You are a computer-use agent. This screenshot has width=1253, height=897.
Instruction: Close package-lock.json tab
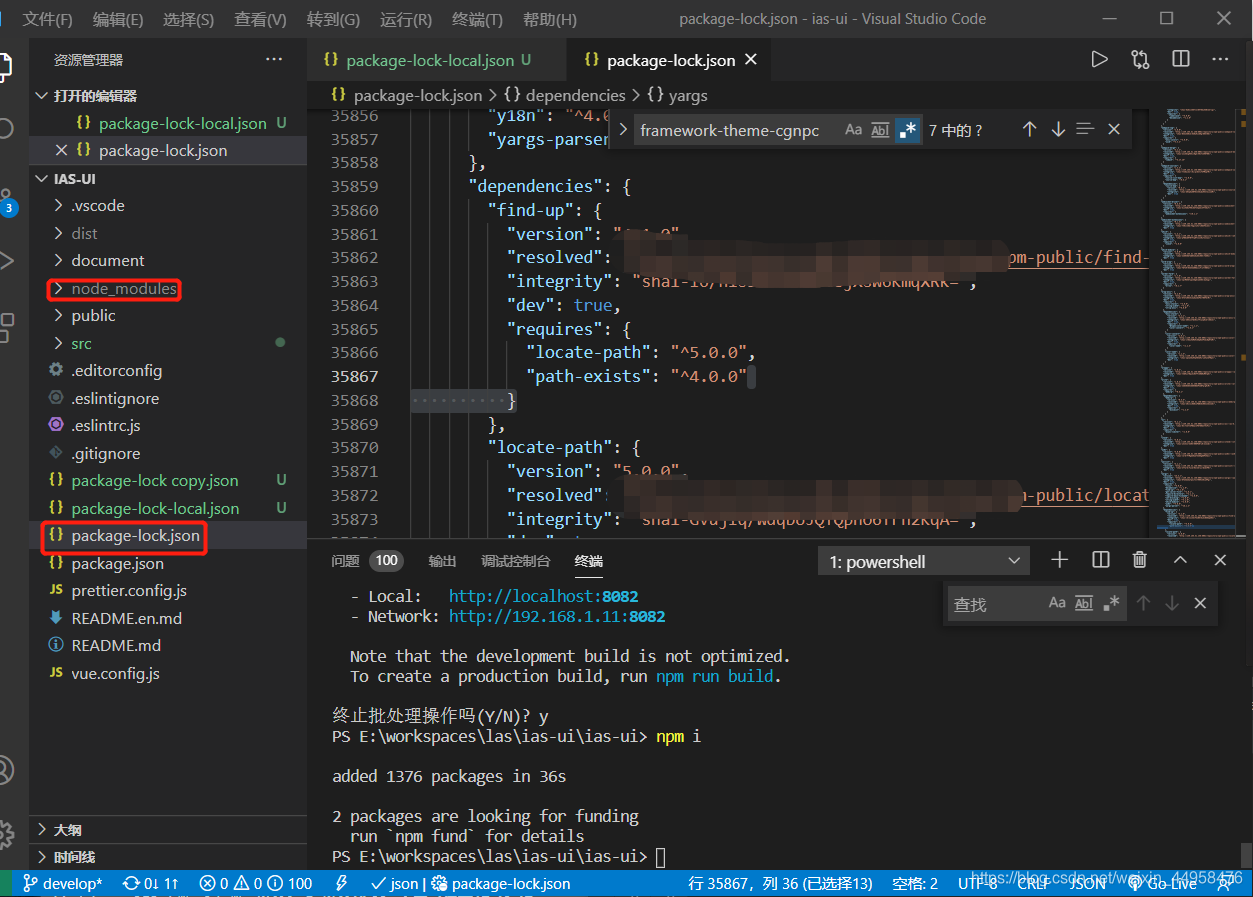(751, 60)
